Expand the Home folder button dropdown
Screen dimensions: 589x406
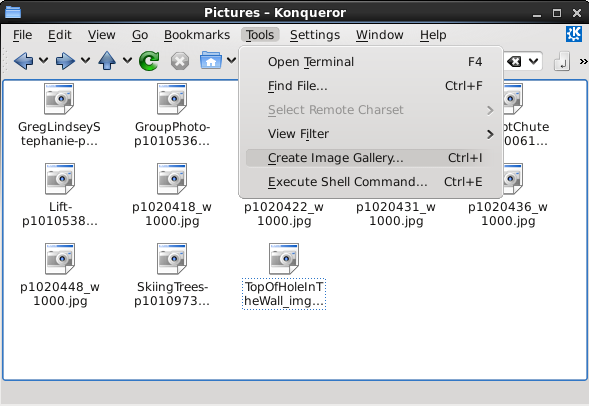coord(231,60)
